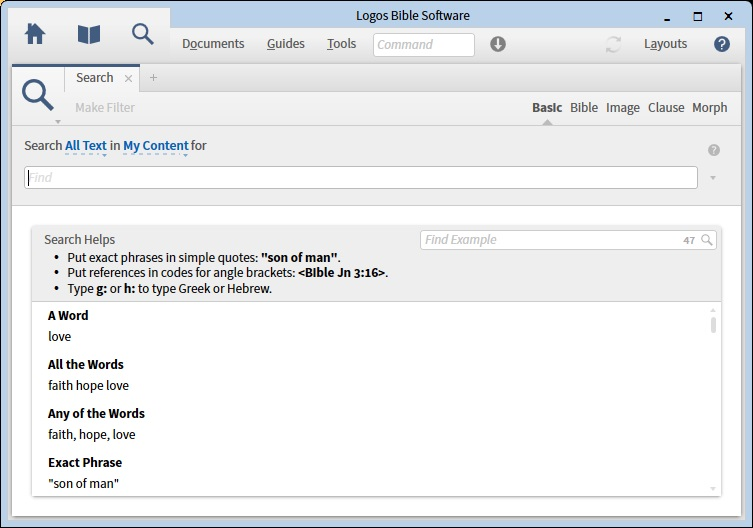Open the search panel menu arrow
This screenshot has height=528, width=753.
pyautogui.click(x=58, y=121)
